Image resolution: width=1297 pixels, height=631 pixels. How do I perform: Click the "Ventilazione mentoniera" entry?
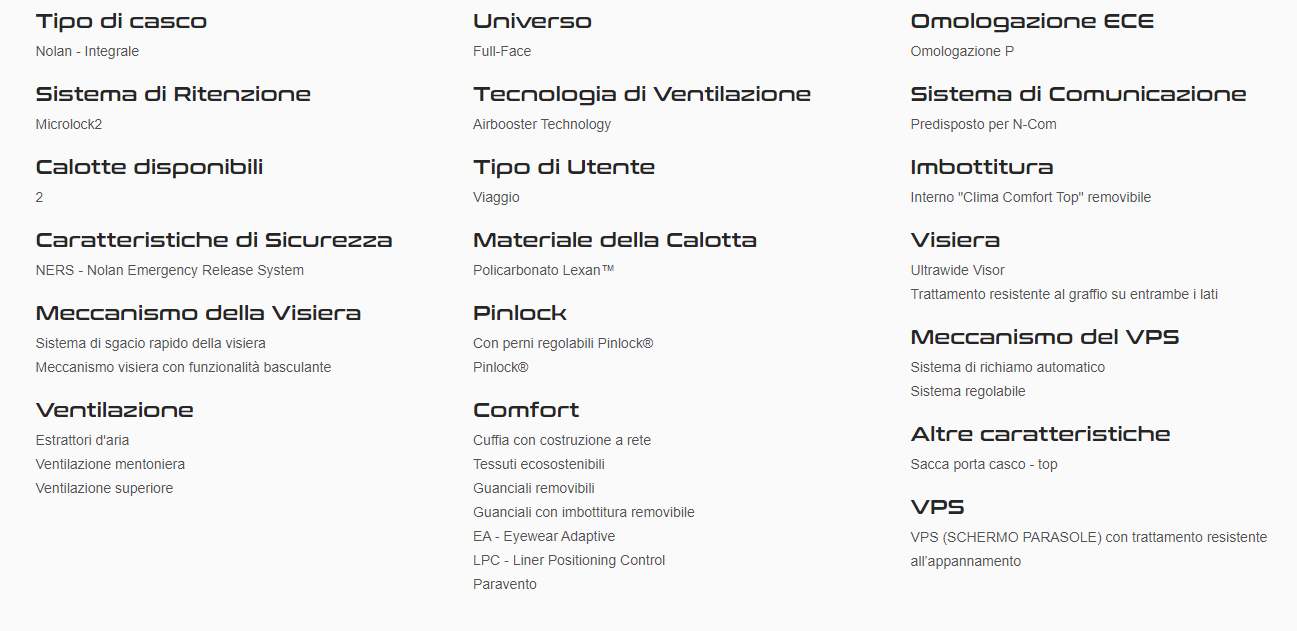tap(110, 464)
